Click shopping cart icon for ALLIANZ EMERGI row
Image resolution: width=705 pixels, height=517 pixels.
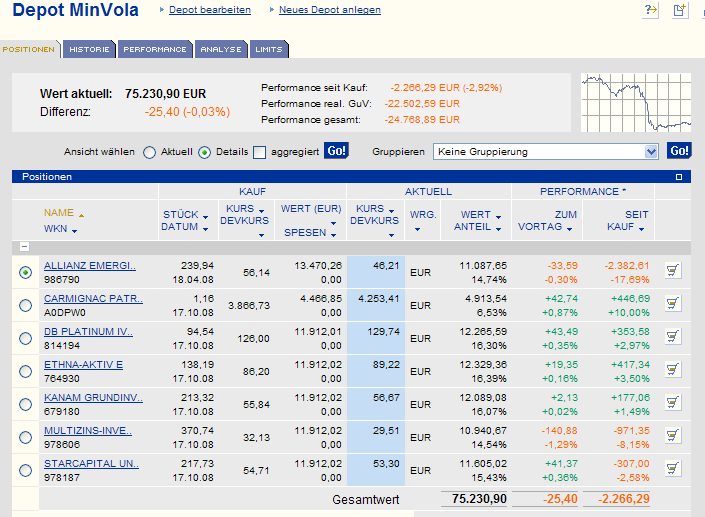[673, 272]
